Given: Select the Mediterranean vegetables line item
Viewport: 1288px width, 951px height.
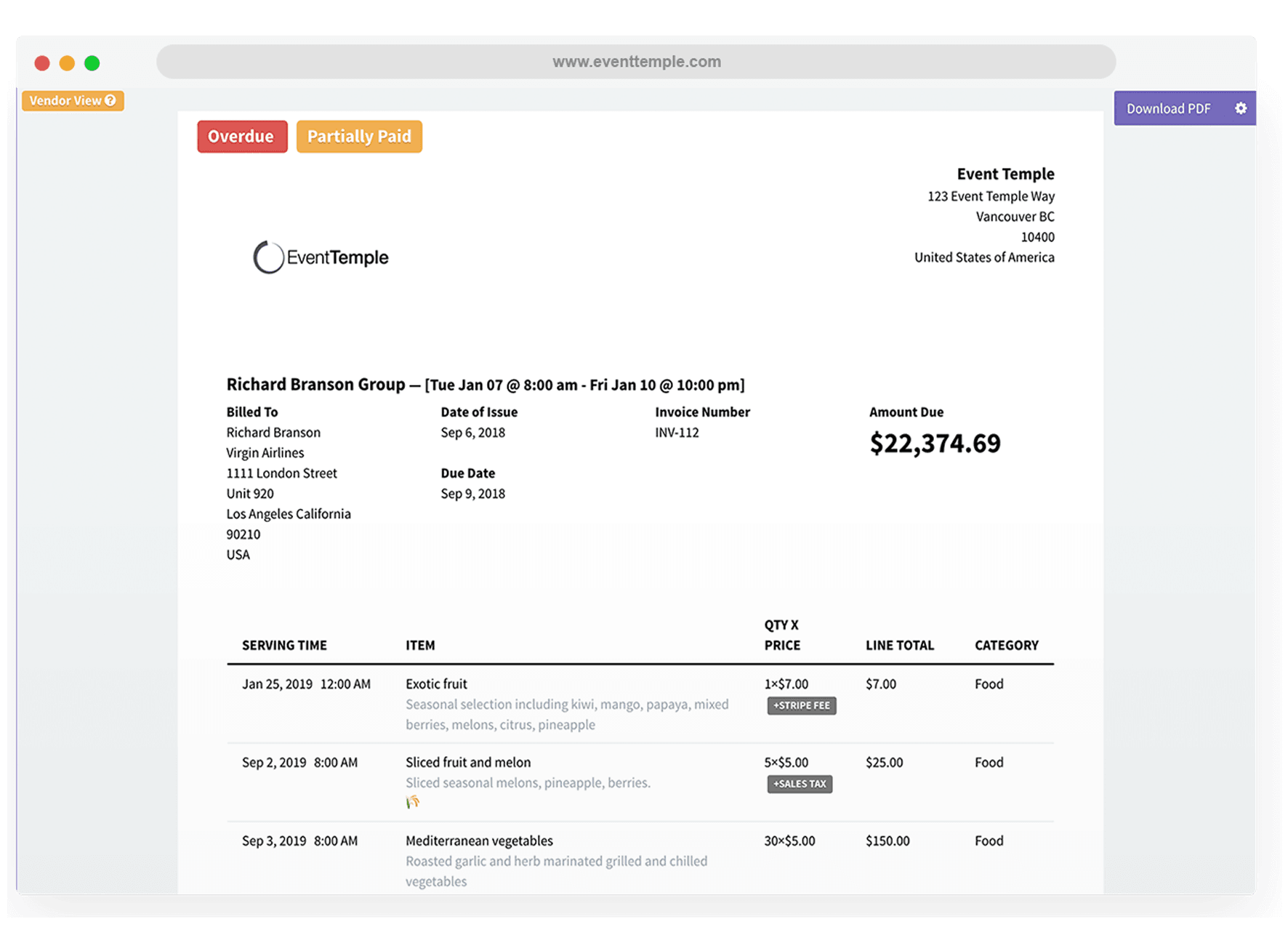Looking at the screenshot, I should pyautogui.click(x=479, y=841).
